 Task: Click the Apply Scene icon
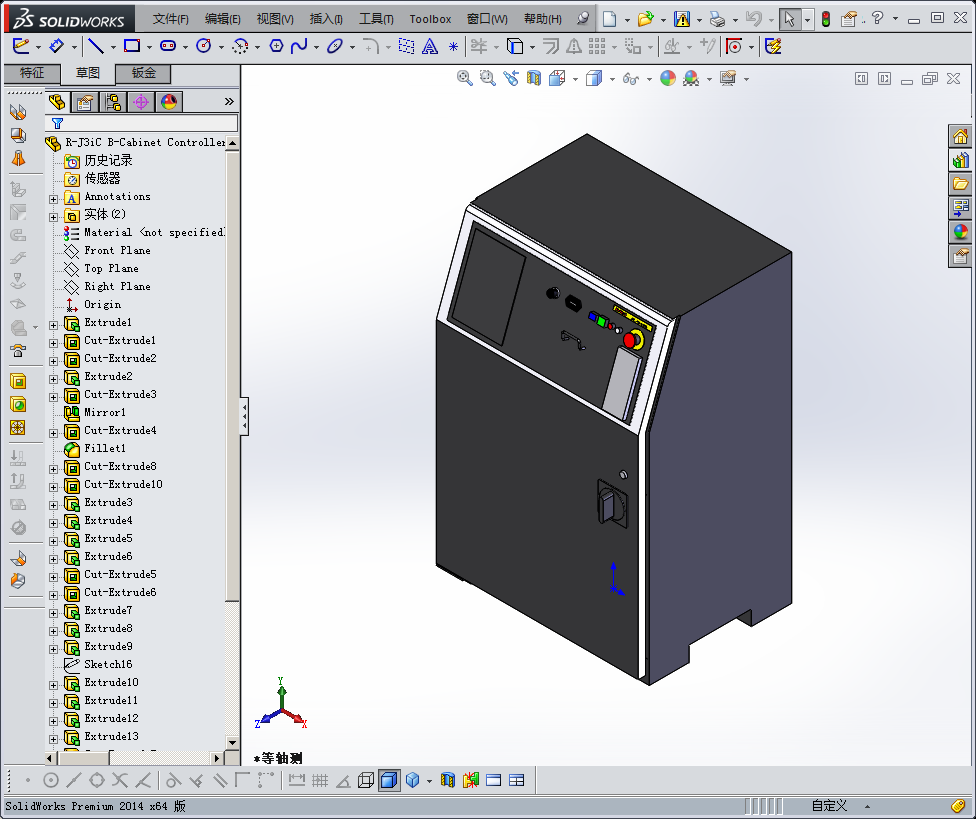691,78
